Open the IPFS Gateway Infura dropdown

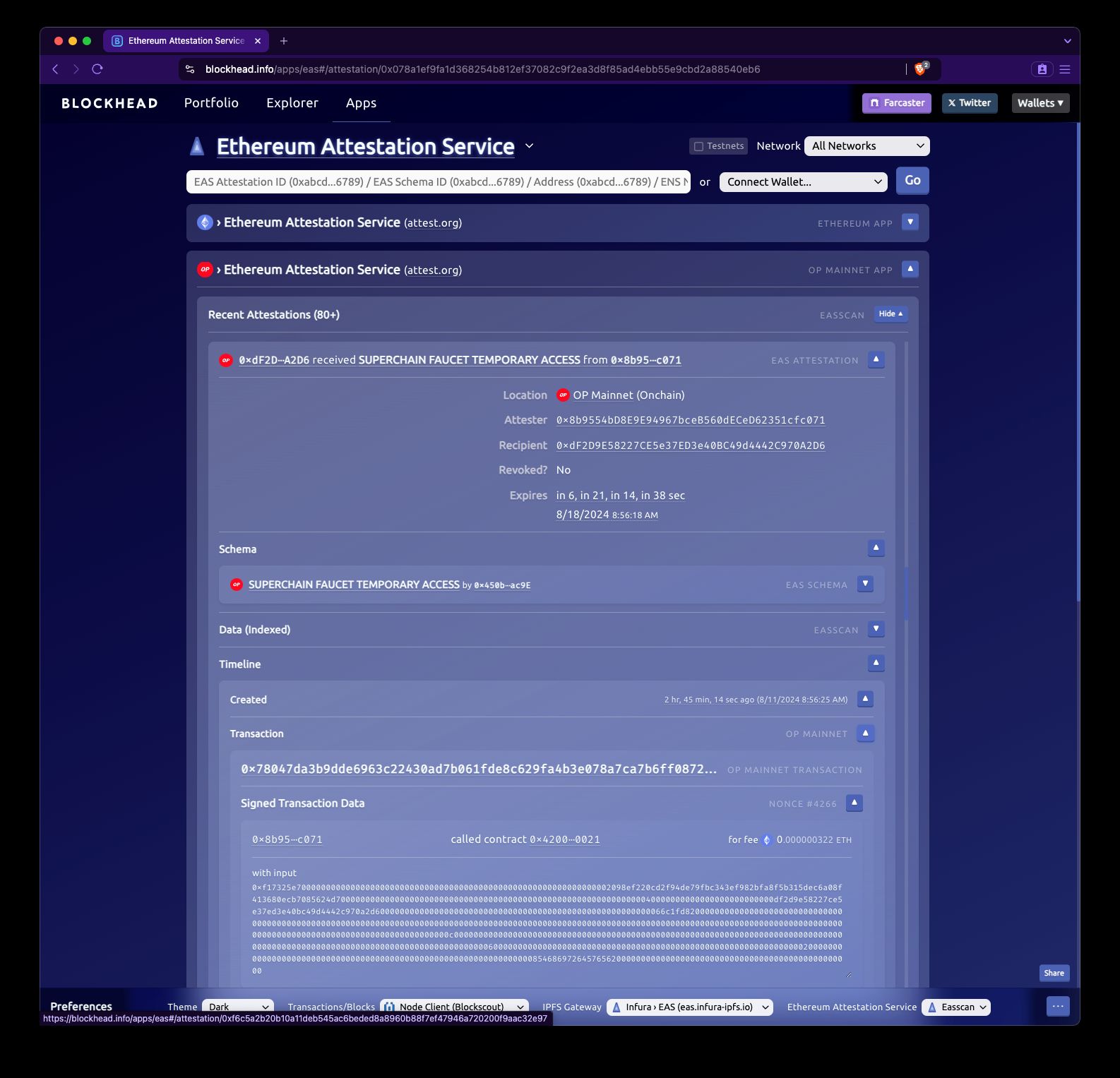point(690,1007)
